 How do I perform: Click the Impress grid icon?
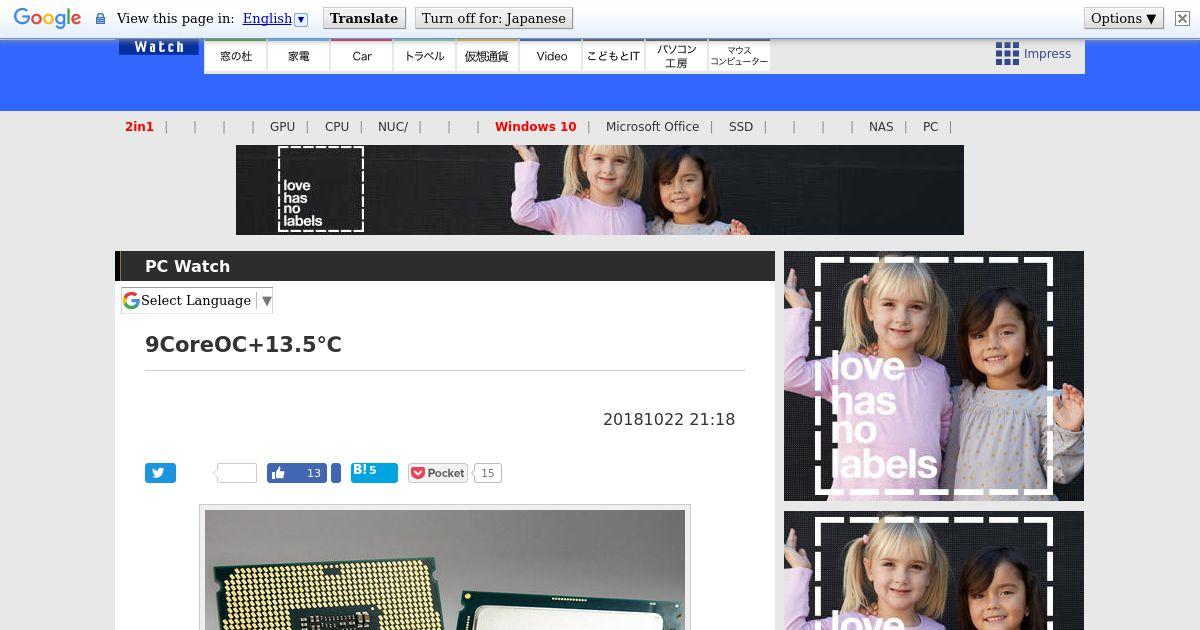(x=1007, y=54)
